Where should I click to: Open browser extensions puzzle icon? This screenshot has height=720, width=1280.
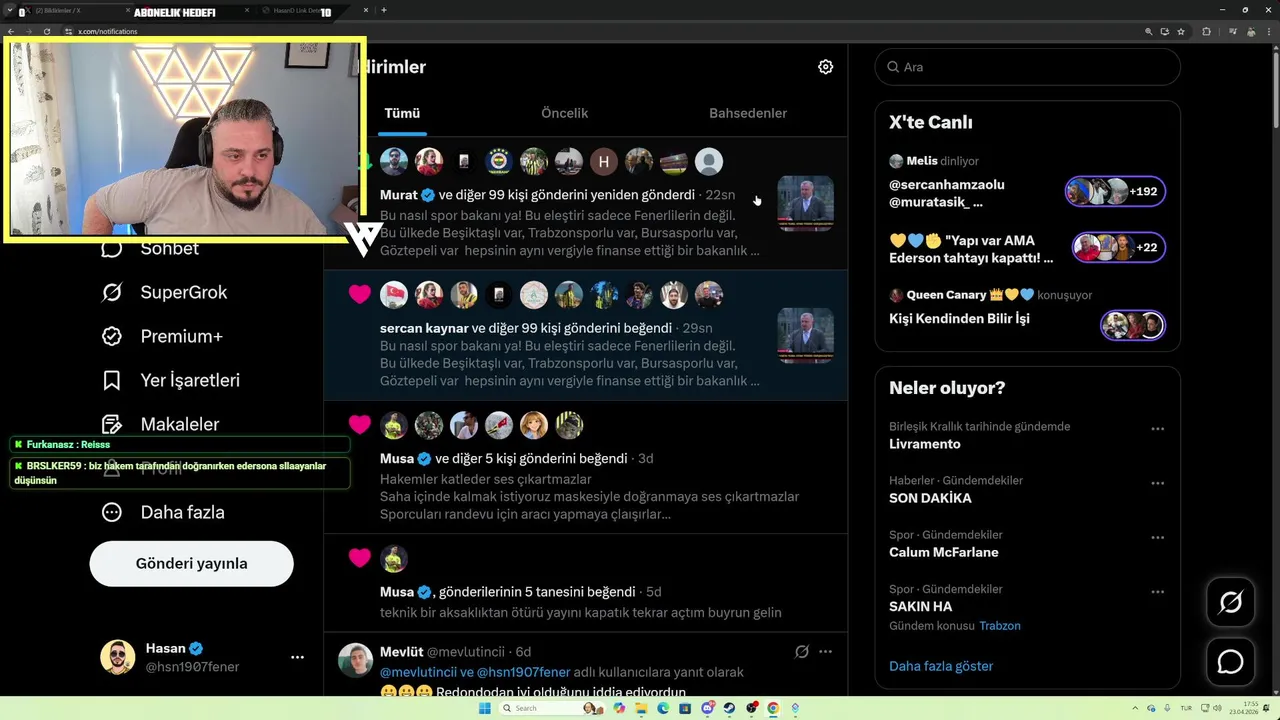[x=1206, y=31]
